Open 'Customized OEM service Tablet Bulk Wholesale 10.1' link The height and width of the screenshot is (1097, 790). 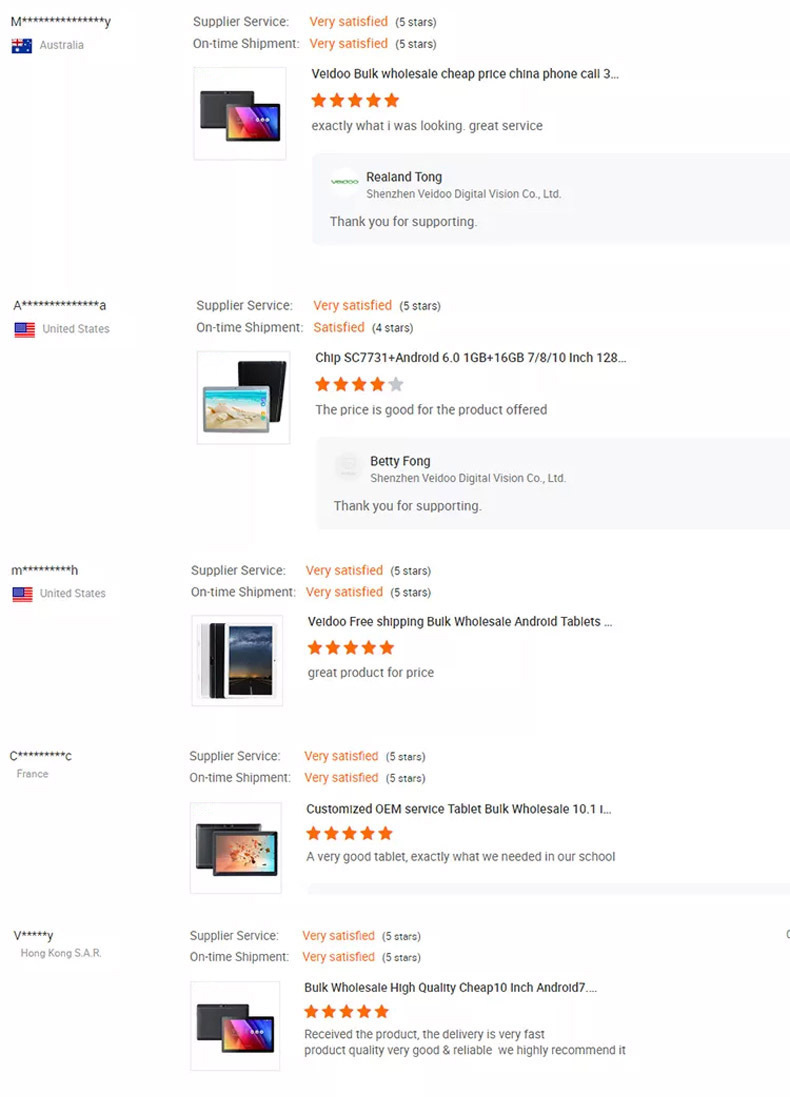click(x=458, y=809)
